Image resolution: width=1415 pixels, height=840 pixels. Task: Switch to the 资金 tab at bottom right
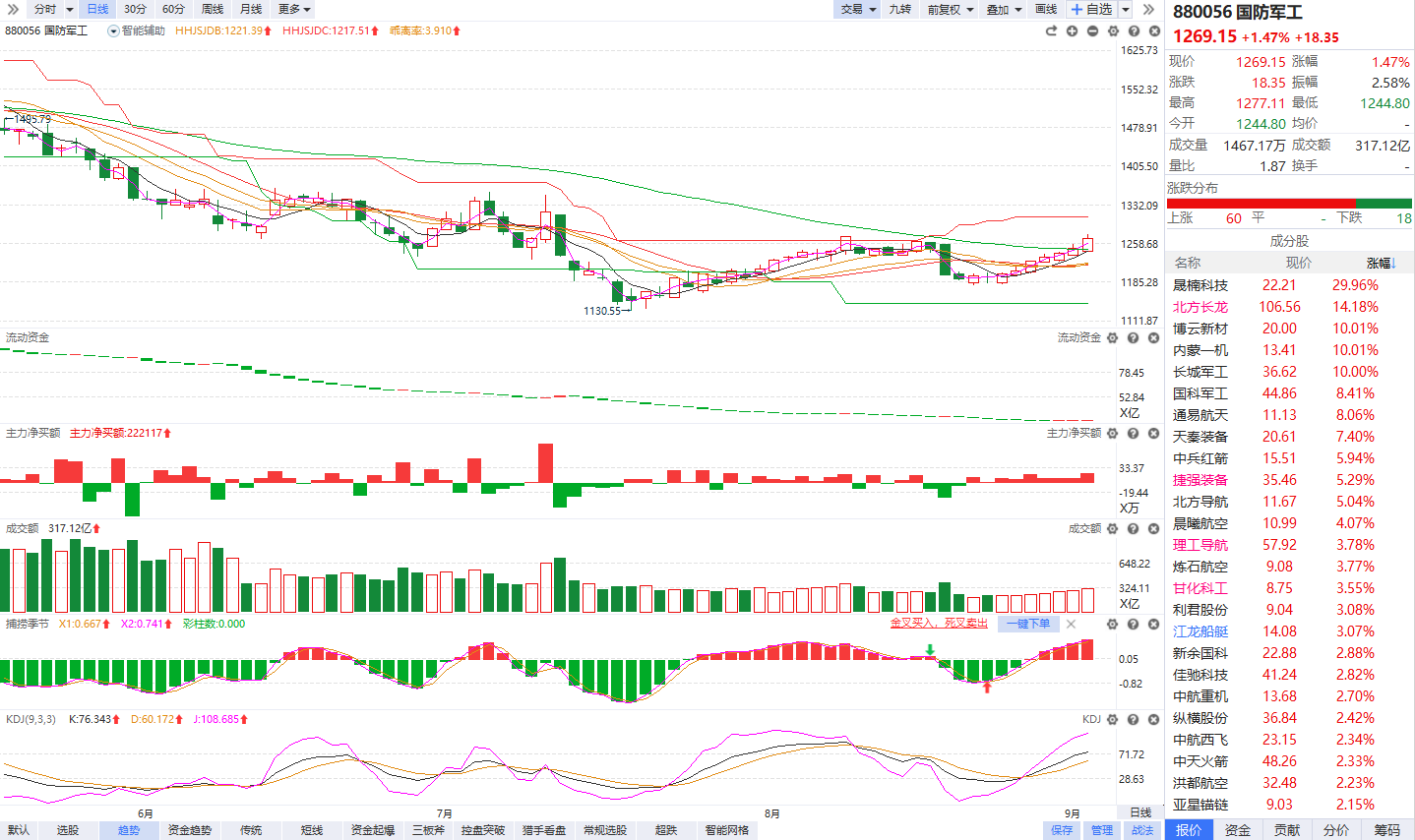(x=1238, y=830)
